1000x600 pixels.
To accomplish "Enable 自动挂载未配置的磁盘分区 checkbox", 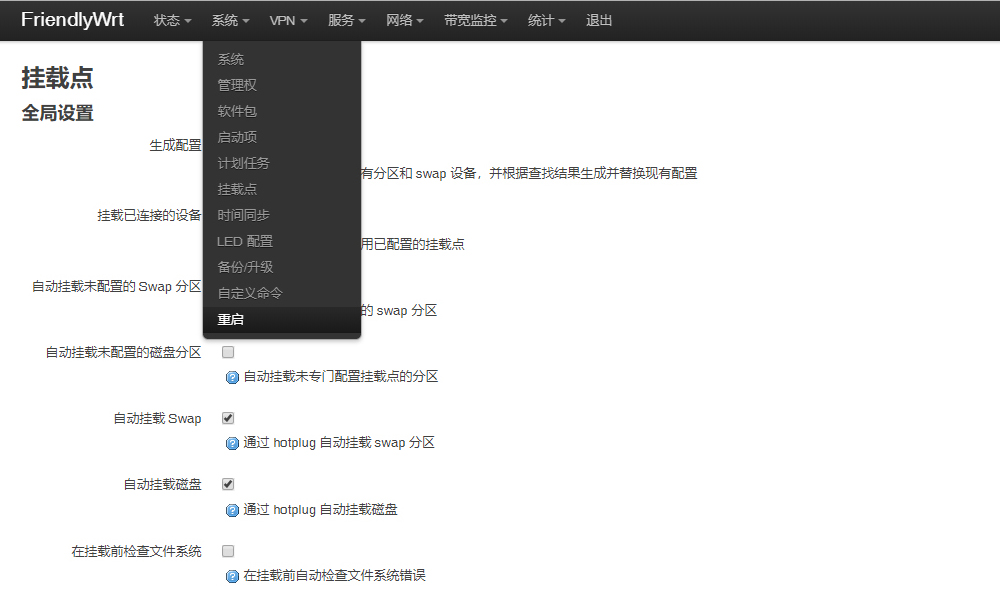I will (228, 352).
